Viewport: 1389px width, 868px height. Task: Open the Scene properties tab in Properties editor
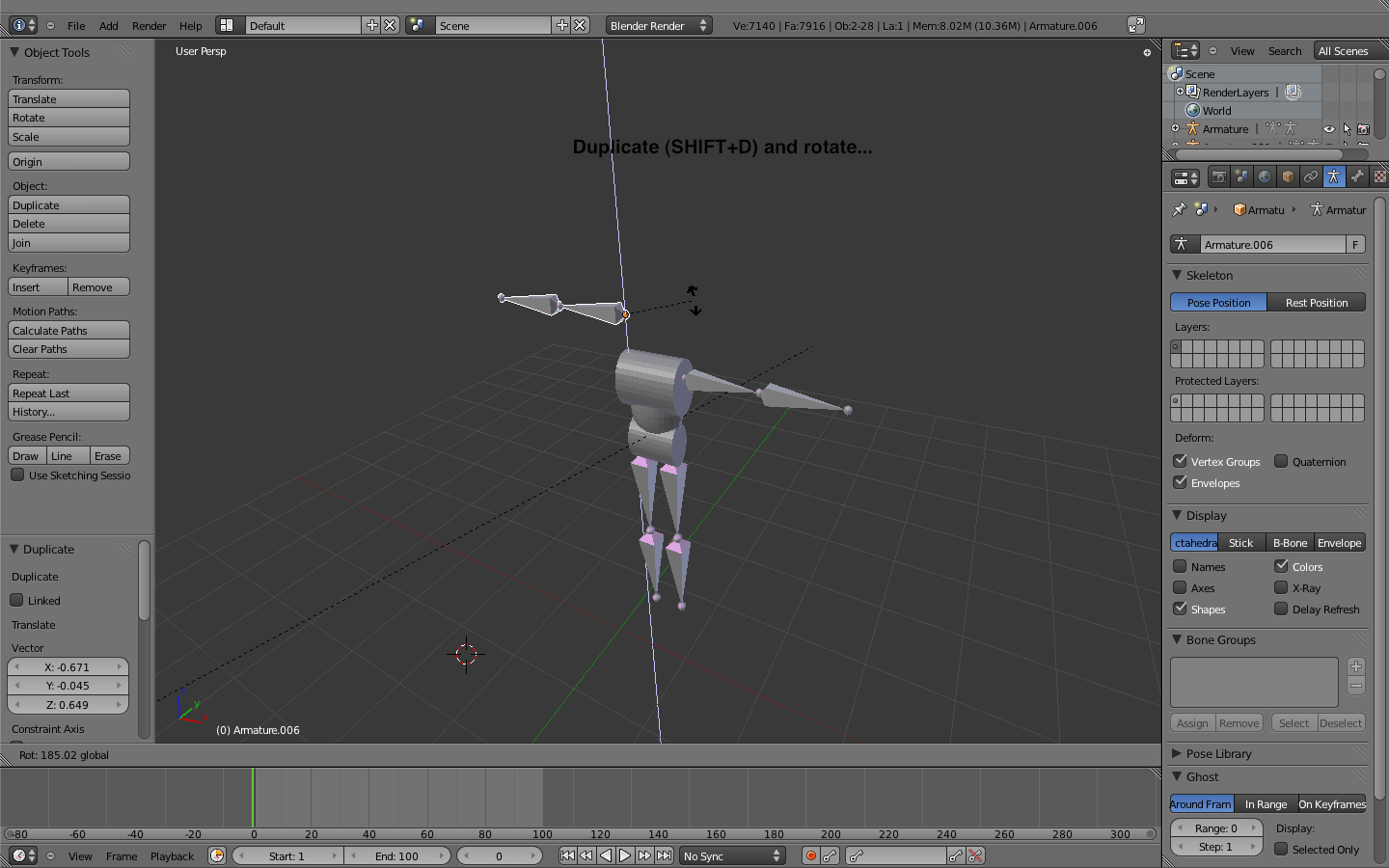(x=1242, y=177)
